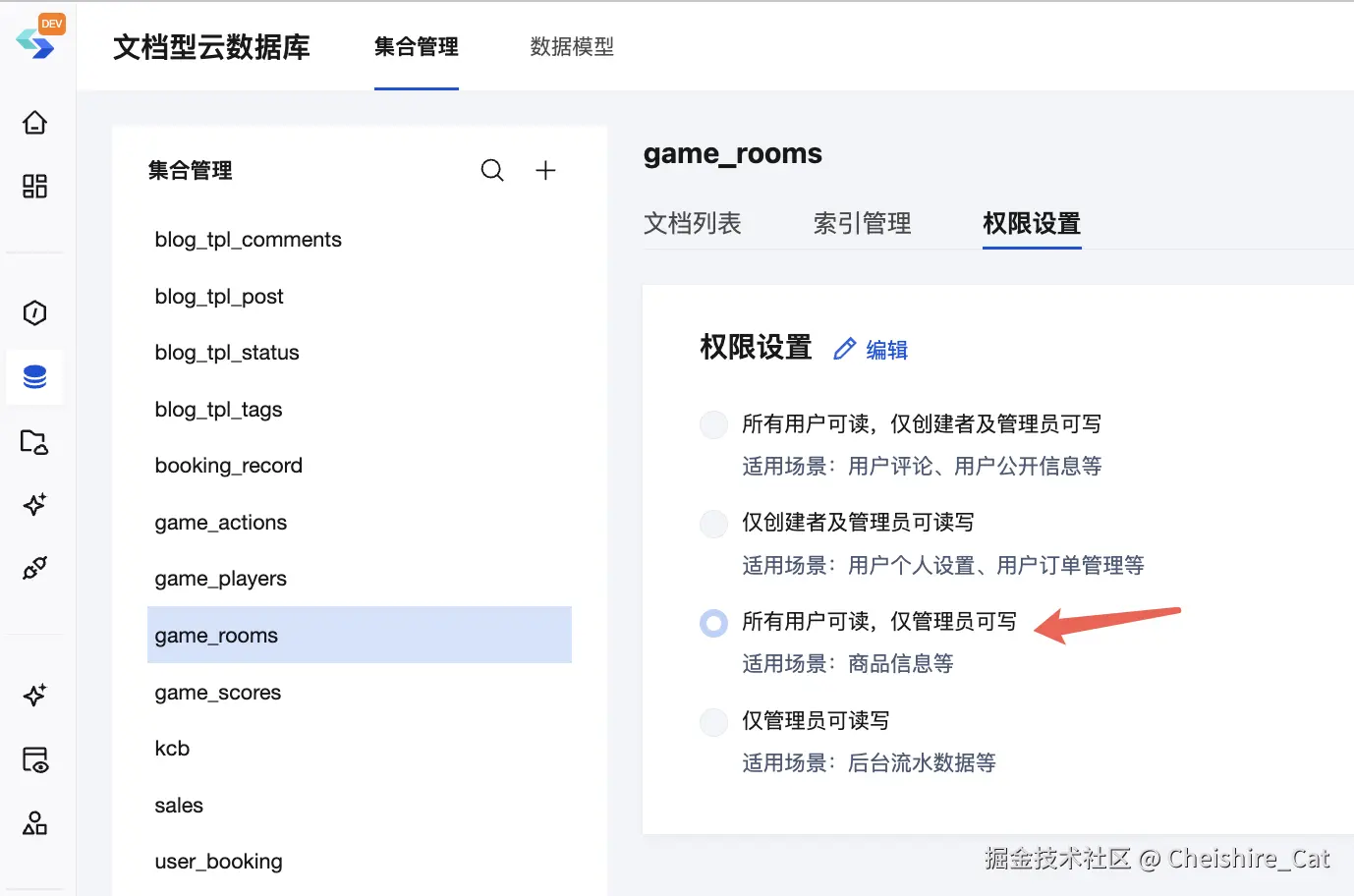The height and width of the screenshot is (896, 1354).
Task: Open the 文档列表 tab
Action: [x=693, y=223]
